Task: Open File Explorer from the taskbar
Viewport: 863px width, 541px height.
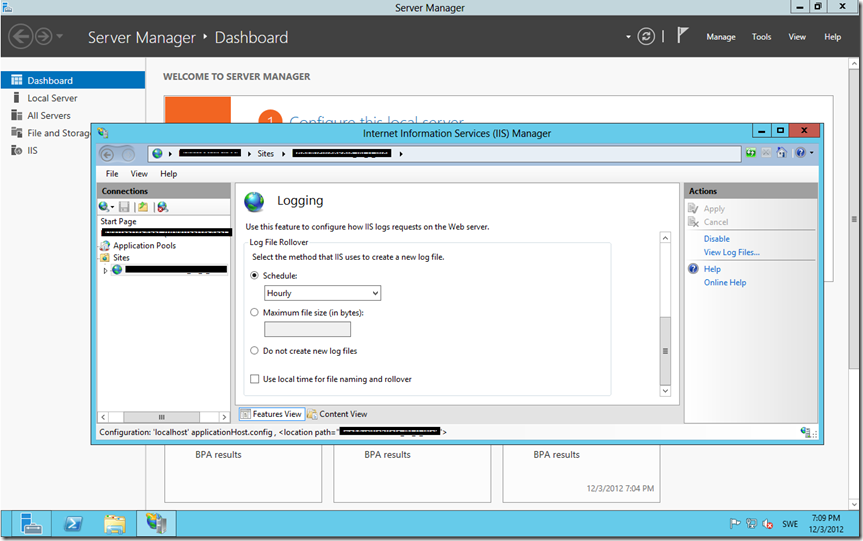Action: (114, 523)
